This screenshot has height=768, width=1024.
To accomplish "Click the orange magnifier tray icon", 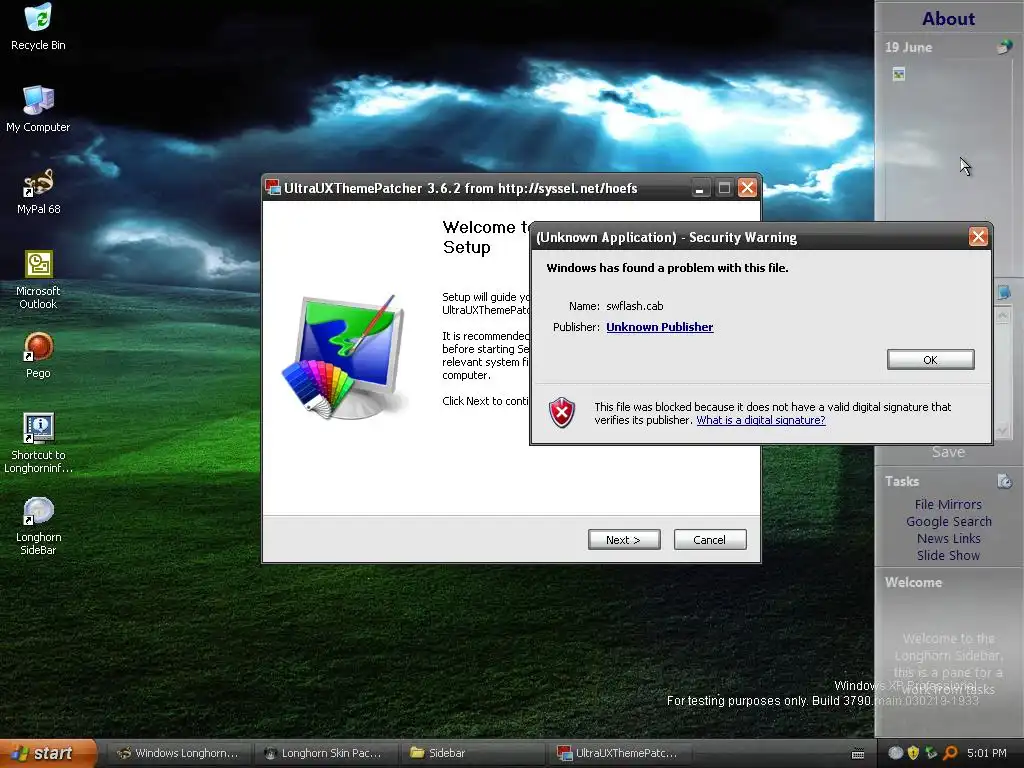I will point(950,753).
